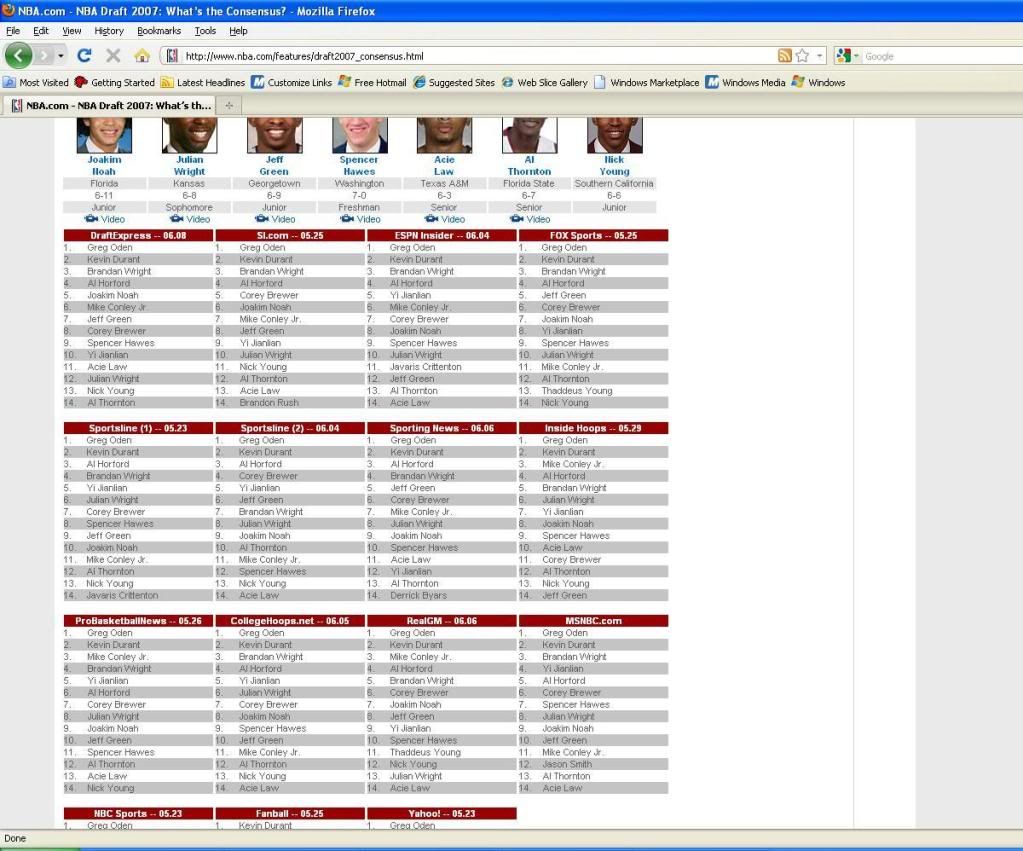
Task: Open the Joakim Noah player name link
Action: coord(104,166)
